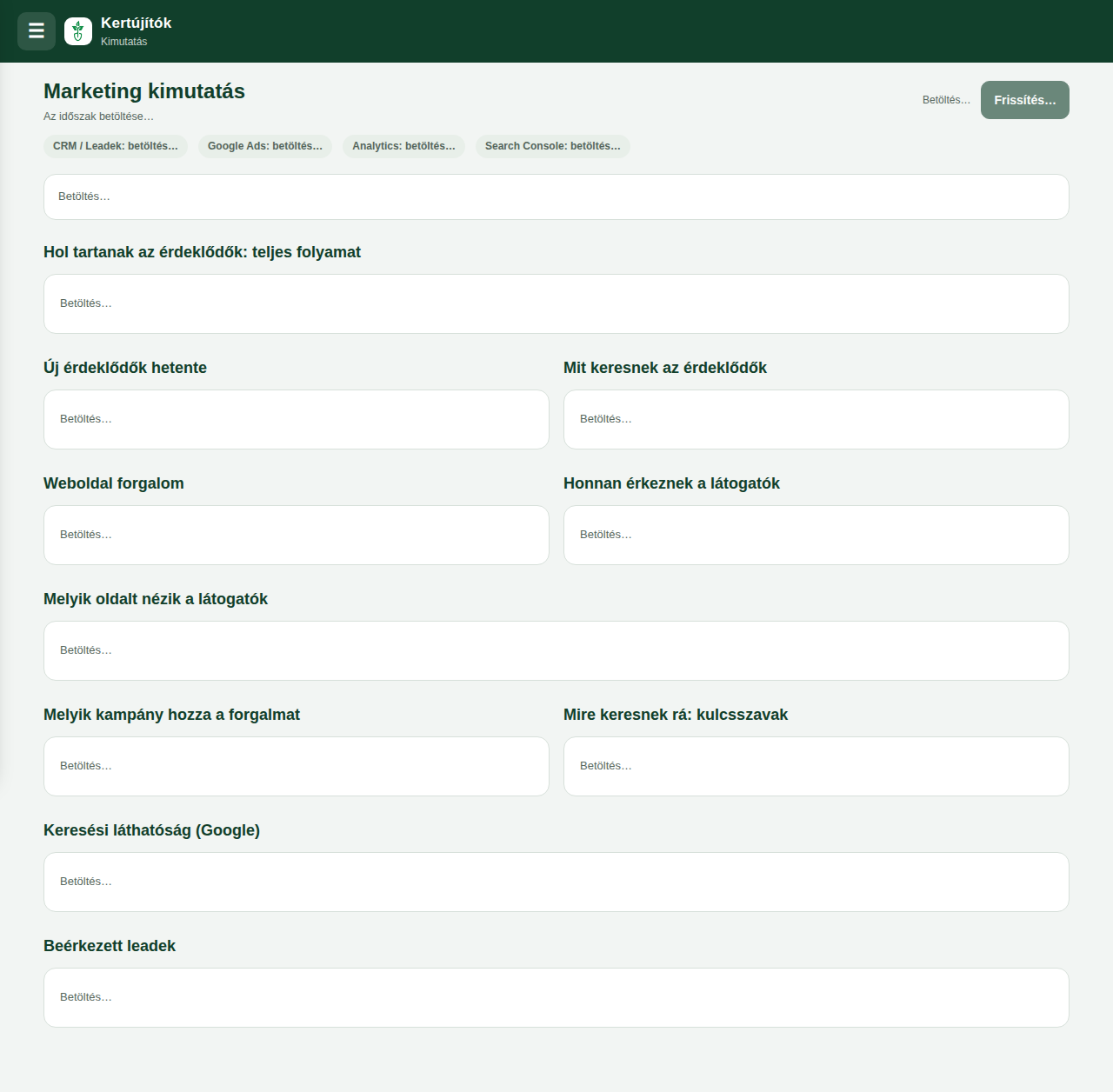Open the hamburger navigation menu
Screen dimensions: 1113x1092
[x=37, y=31]
